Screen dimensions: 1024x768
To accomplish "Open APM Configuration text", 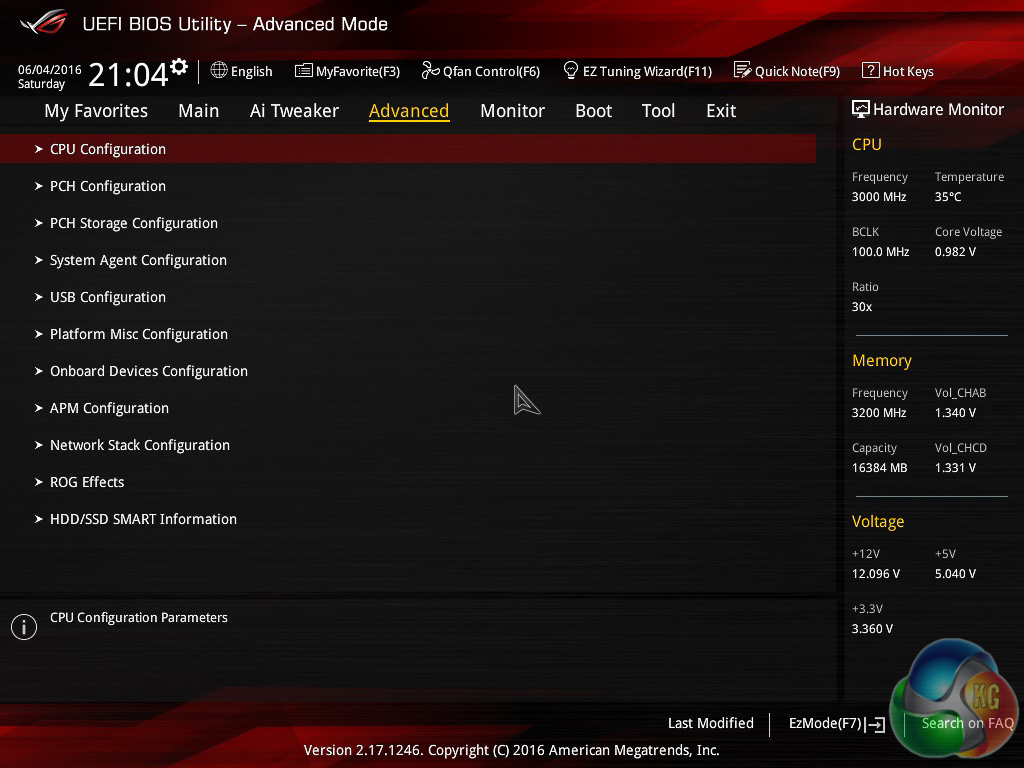I will (109, 409).
